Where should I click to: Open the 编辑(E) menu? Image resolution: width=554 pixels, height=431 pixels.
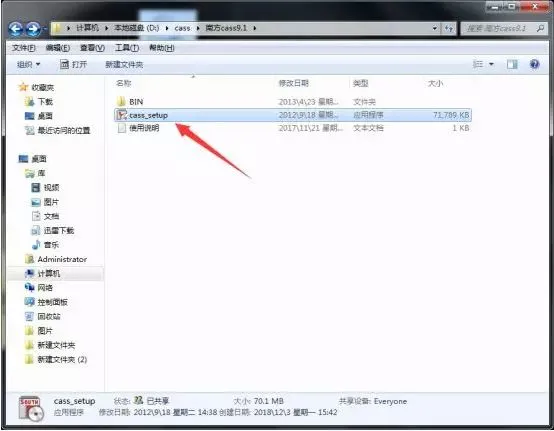click(x=58, y=48)
